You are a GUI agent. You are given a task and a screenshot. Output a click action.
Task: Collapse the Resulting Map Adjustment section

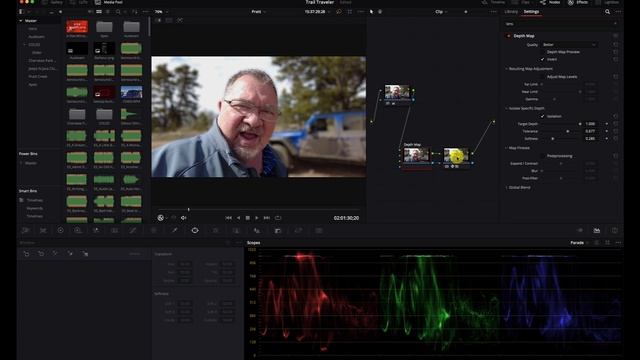click(507, 69)
